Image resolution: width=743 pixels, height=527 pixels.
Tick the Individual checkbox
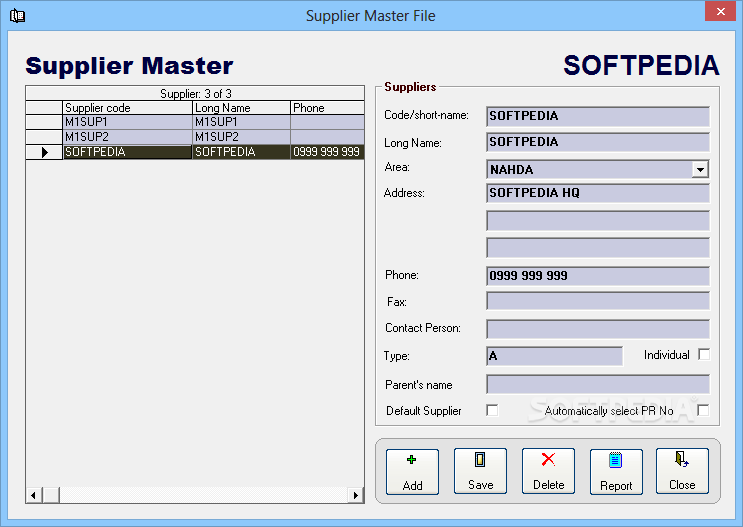pos(704,354)
